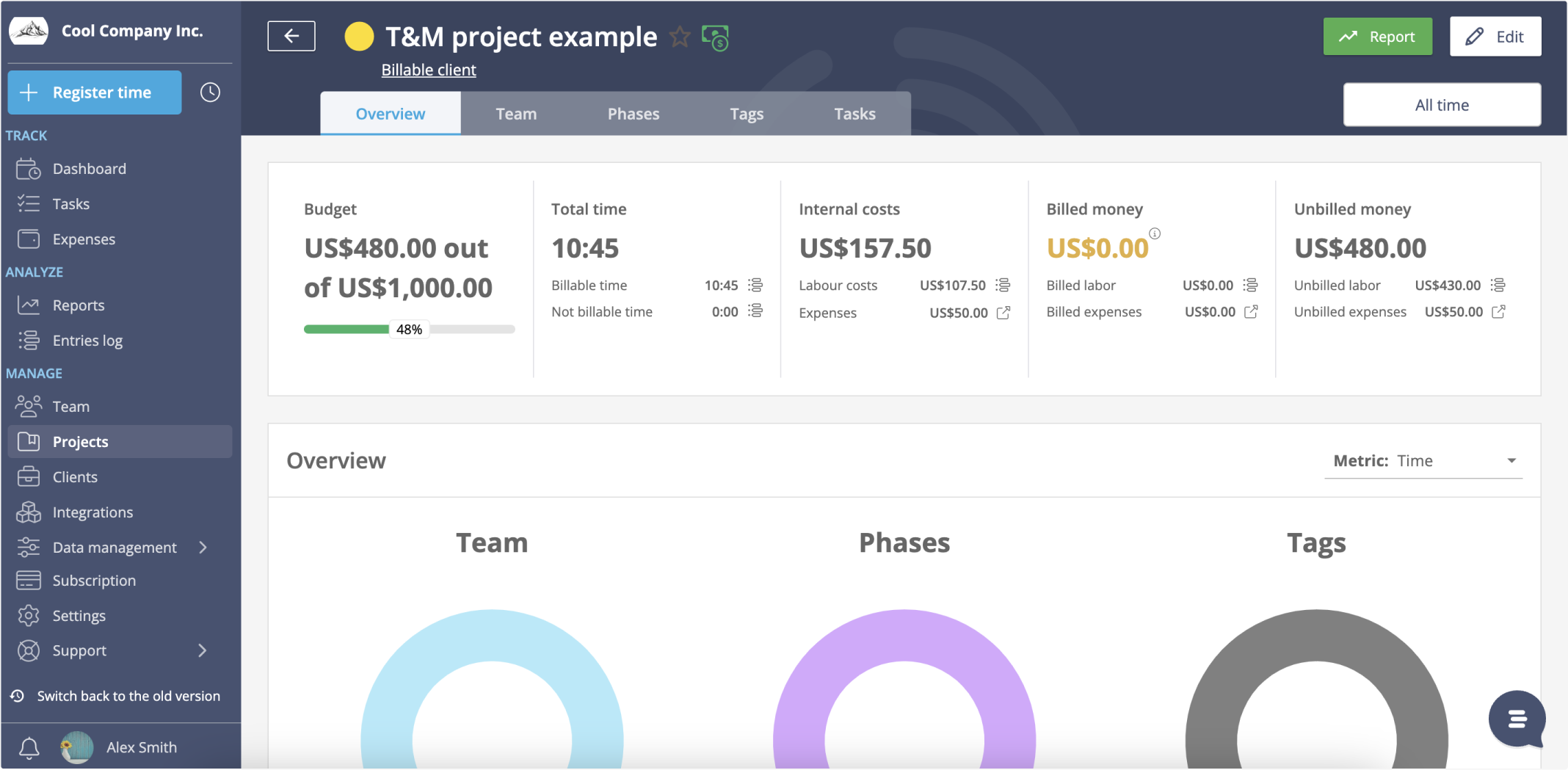Toggle the billable currency icon beside title
This screenshot has width=1568, height=770.
(716, 37)
